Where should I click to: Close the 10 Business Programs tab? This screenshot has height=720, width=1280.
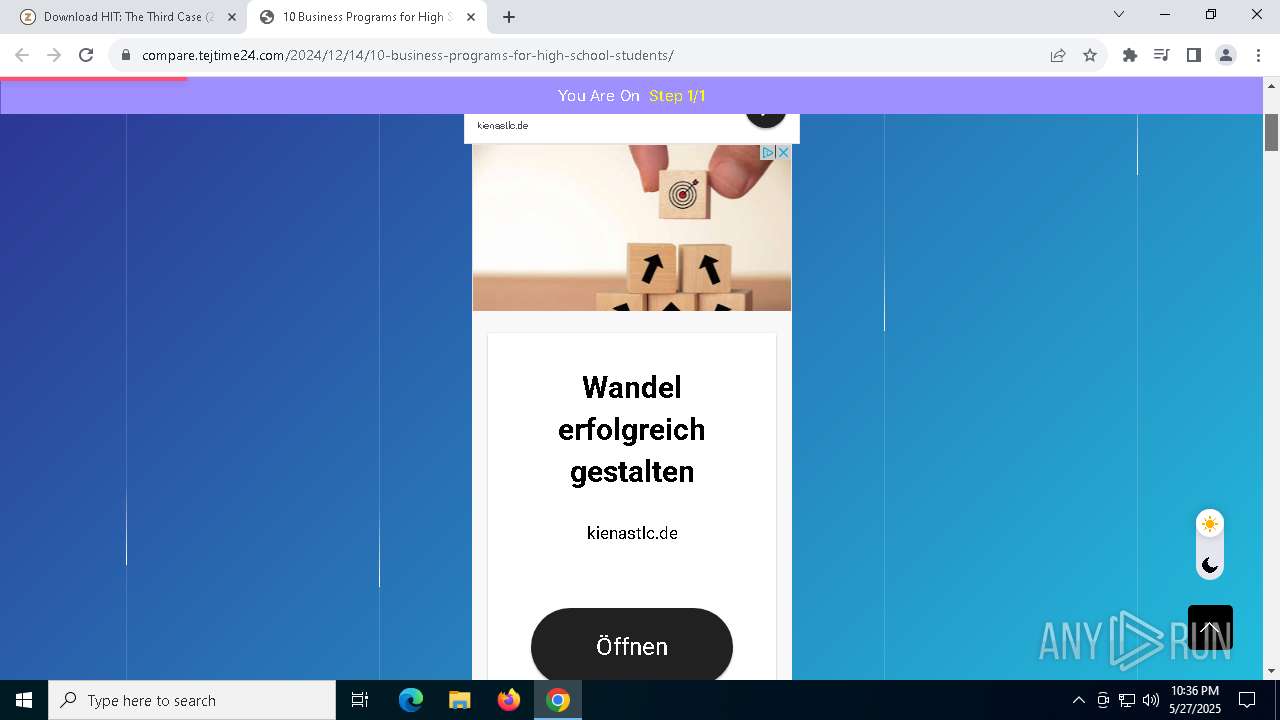point(471,17)
